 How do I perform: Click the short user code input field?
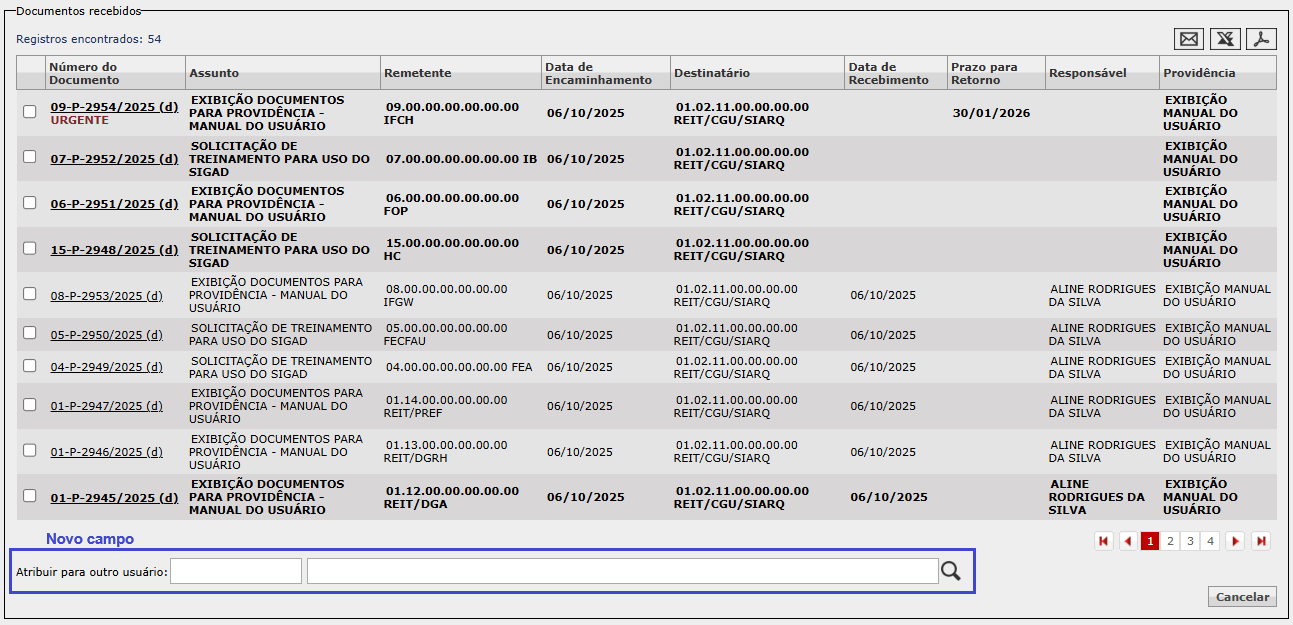click(x=236, y=571)
